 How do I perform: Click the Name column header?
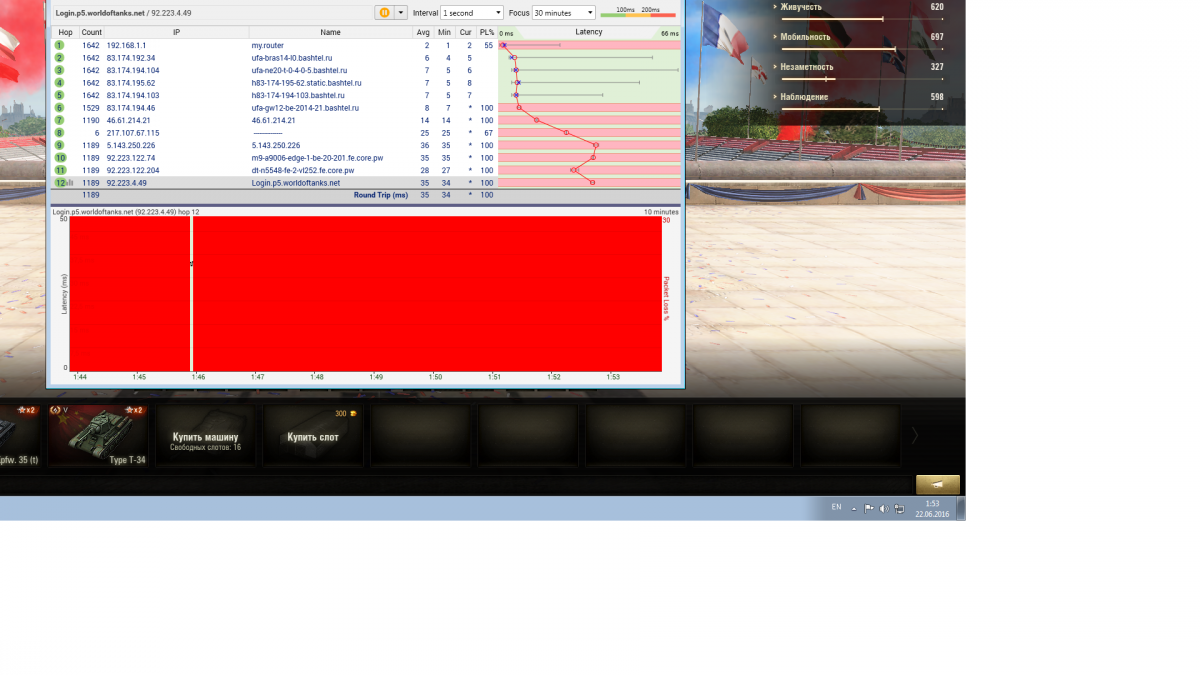click(x=331, y=33)
